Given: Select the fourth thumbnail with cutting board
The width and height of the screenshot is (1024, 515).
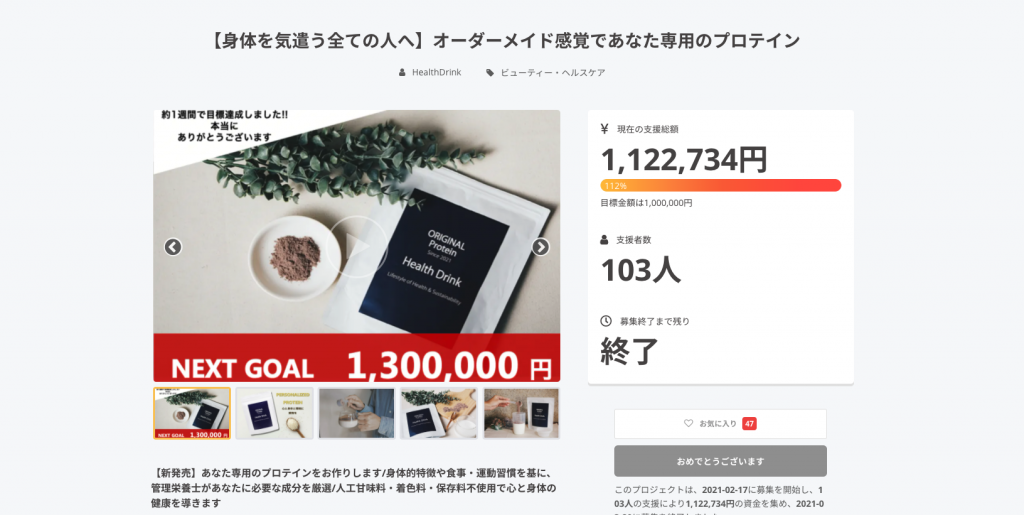Looking at the screenshot, I should [x=439, y=413].
